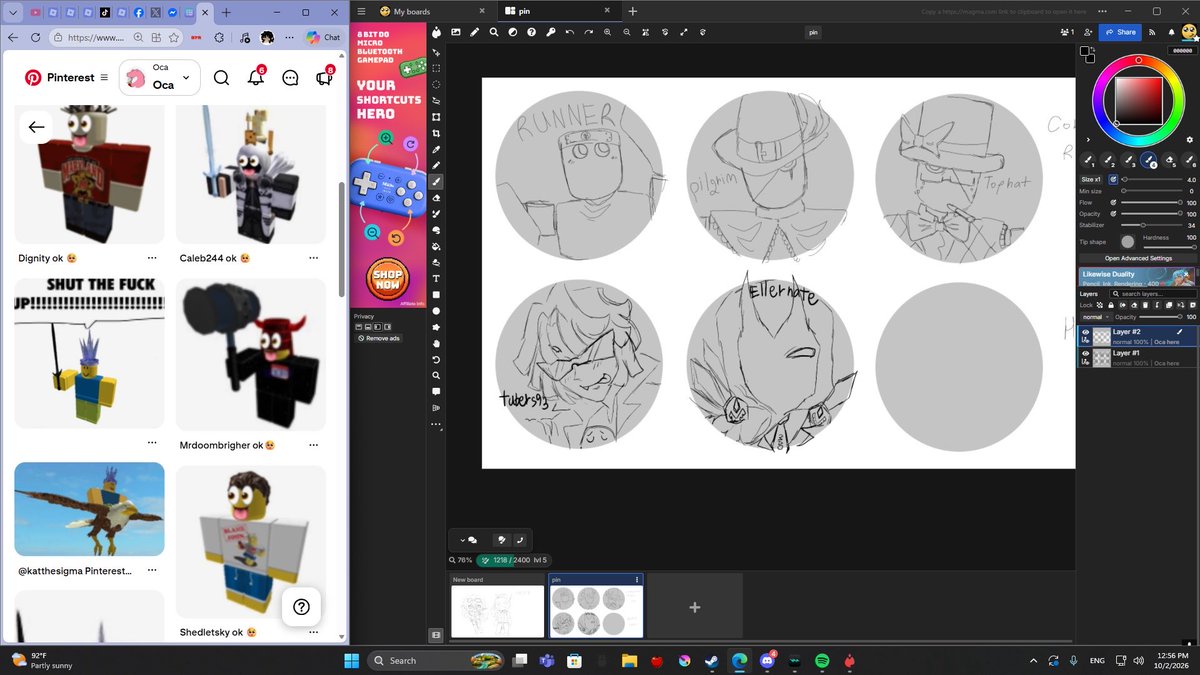1200x675 pixels.
Task: Click the Stabilizer slider
Action: click(x=1150, y=225)
